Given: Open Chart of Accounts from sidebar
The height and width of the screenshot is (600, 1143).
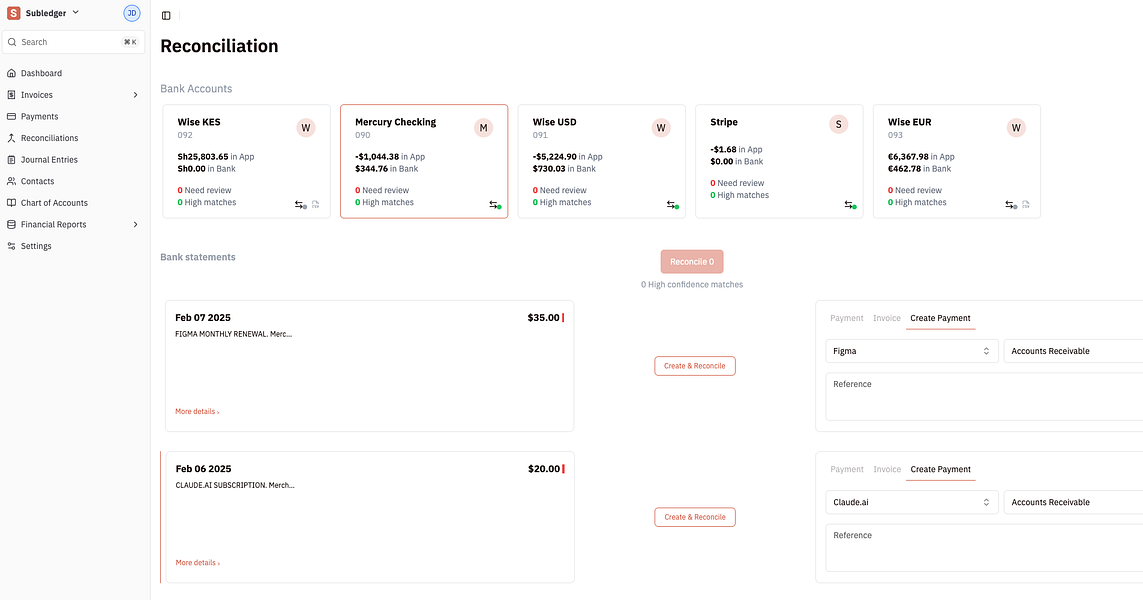Looking at the screenshot, I should click(x=54, y=203).
